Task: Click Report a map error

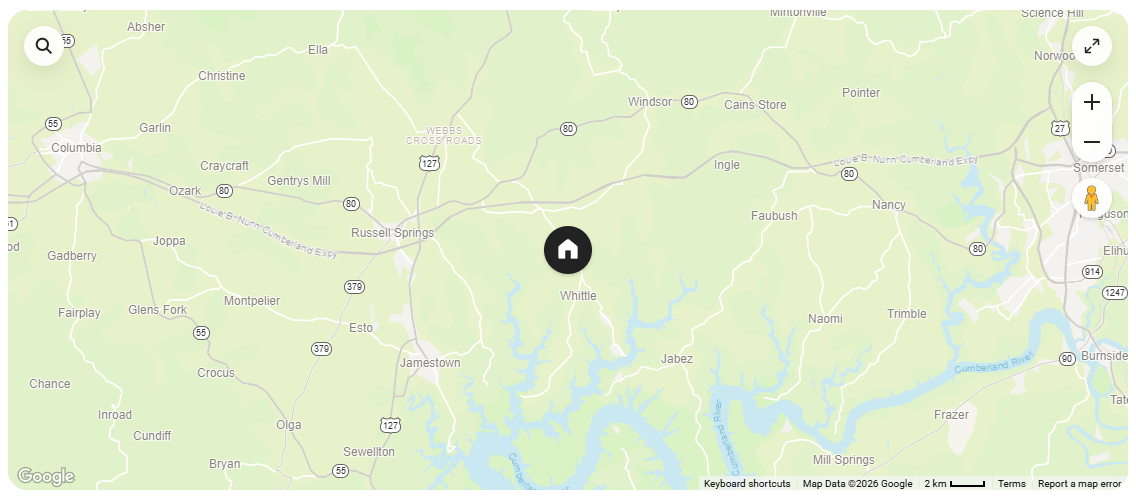Action: point(1079,484)
